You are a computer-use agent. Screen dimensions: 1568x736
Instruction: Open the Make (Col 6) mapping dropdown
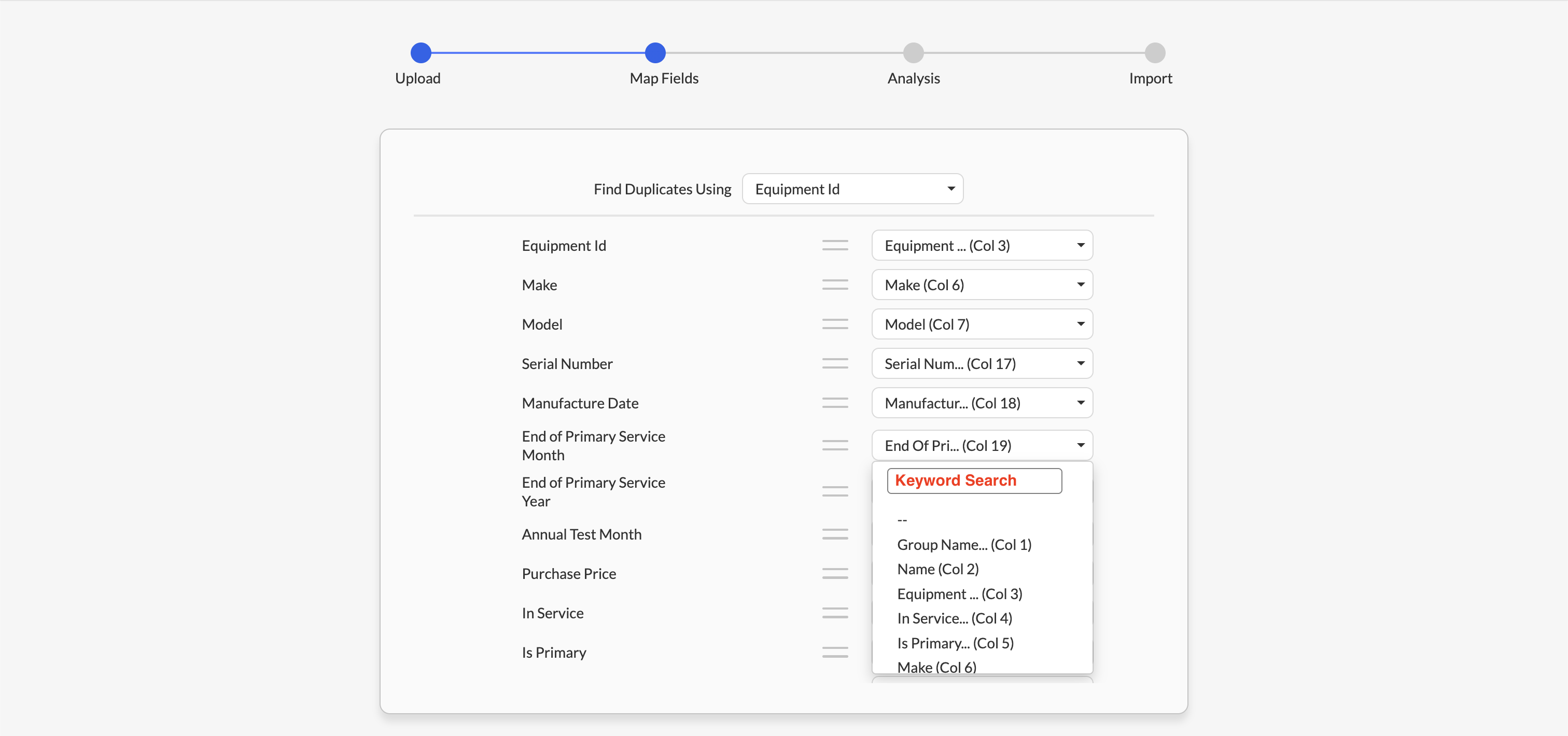click(x=982, y=285)
